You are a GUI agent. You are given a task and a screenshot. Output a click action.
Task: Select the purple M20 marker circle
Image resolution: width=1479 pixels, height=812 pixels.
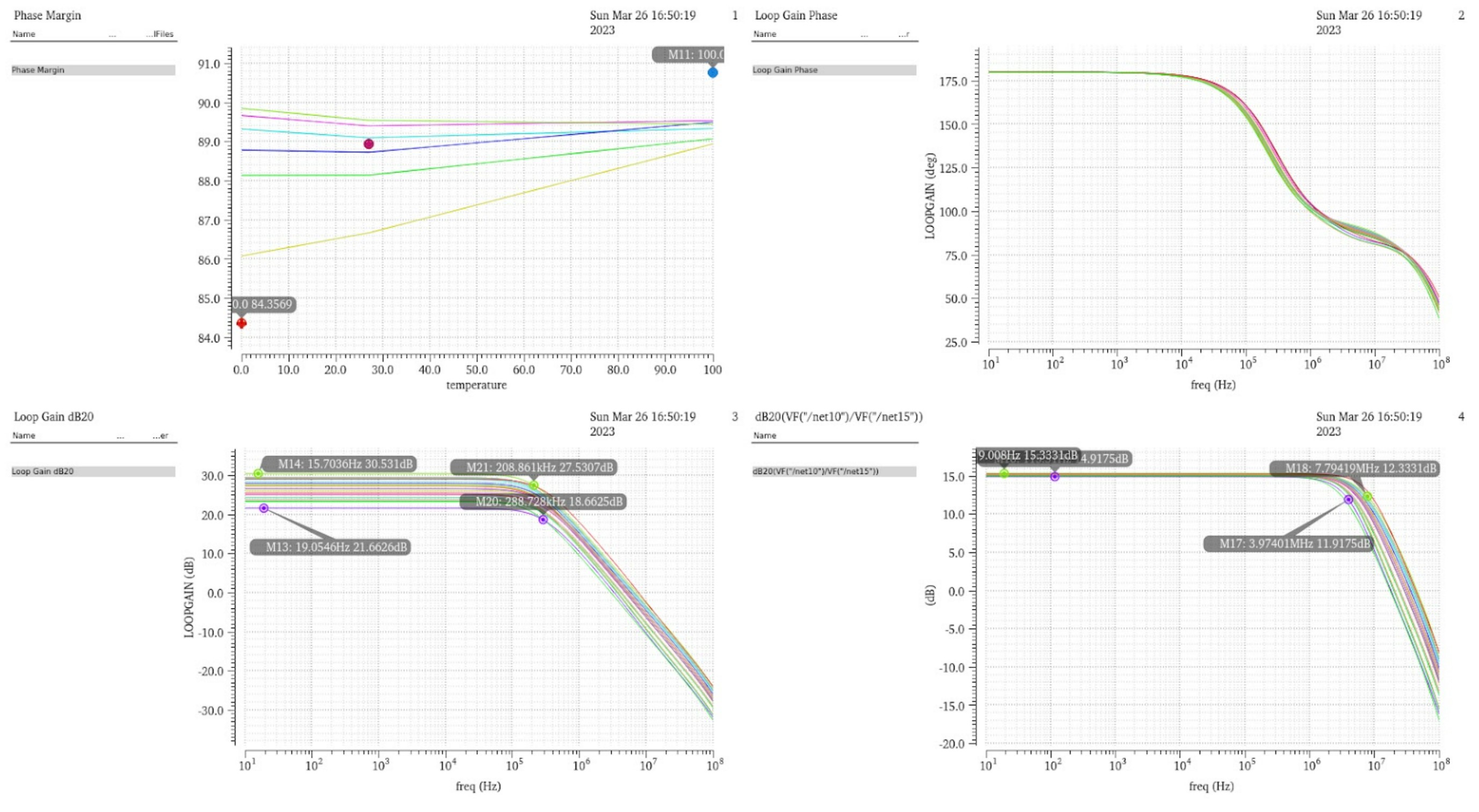[x=542, y=520]
